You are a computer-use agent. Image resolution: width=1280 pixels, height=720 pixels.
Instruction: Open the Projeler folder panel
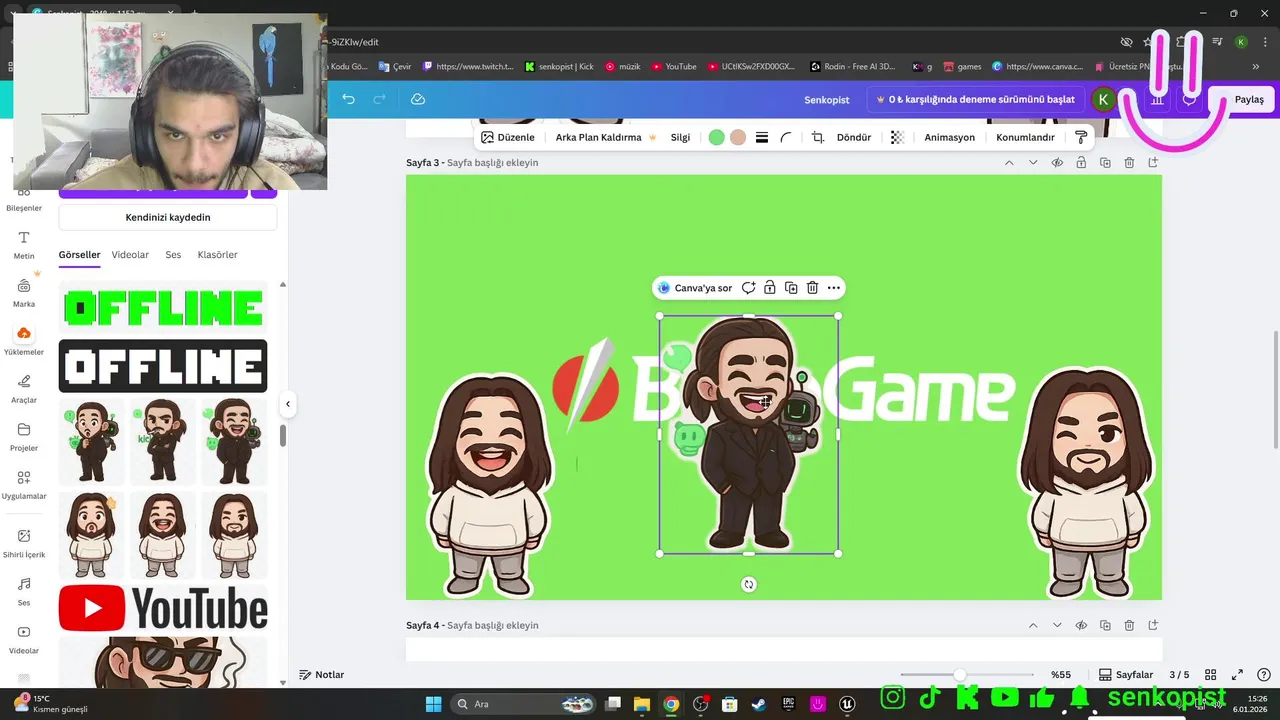[24, 437]
